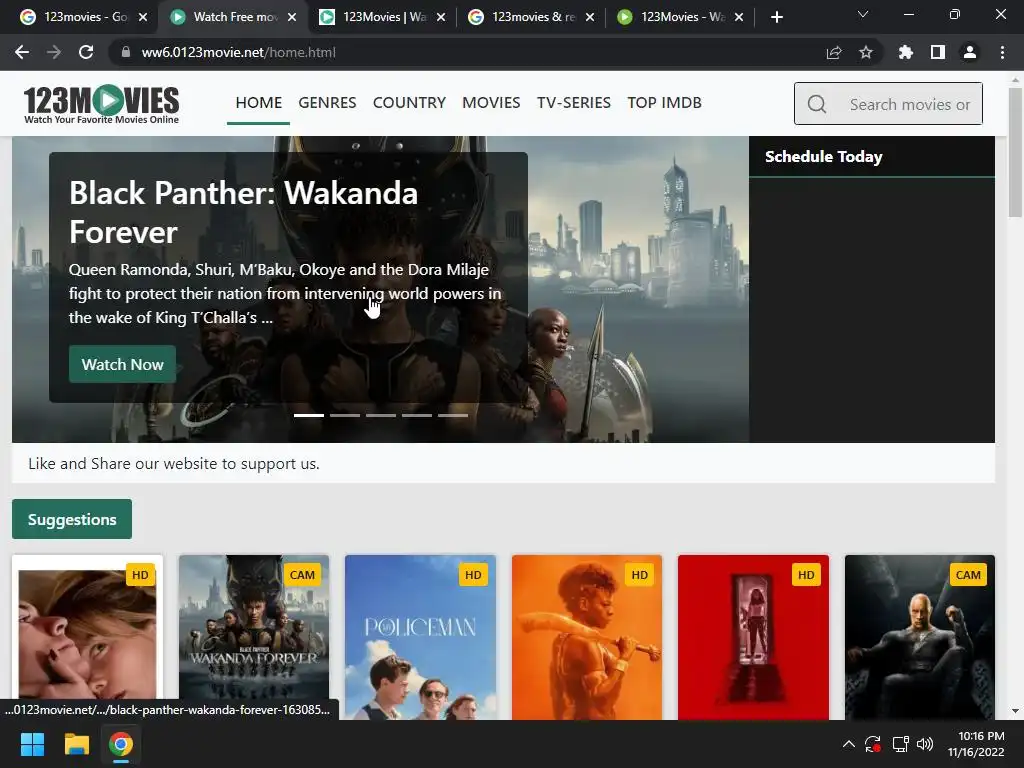This screenshot has width=1024, height=768.
Task: Open File Explorer from taskbar
Action: [76, 744]
